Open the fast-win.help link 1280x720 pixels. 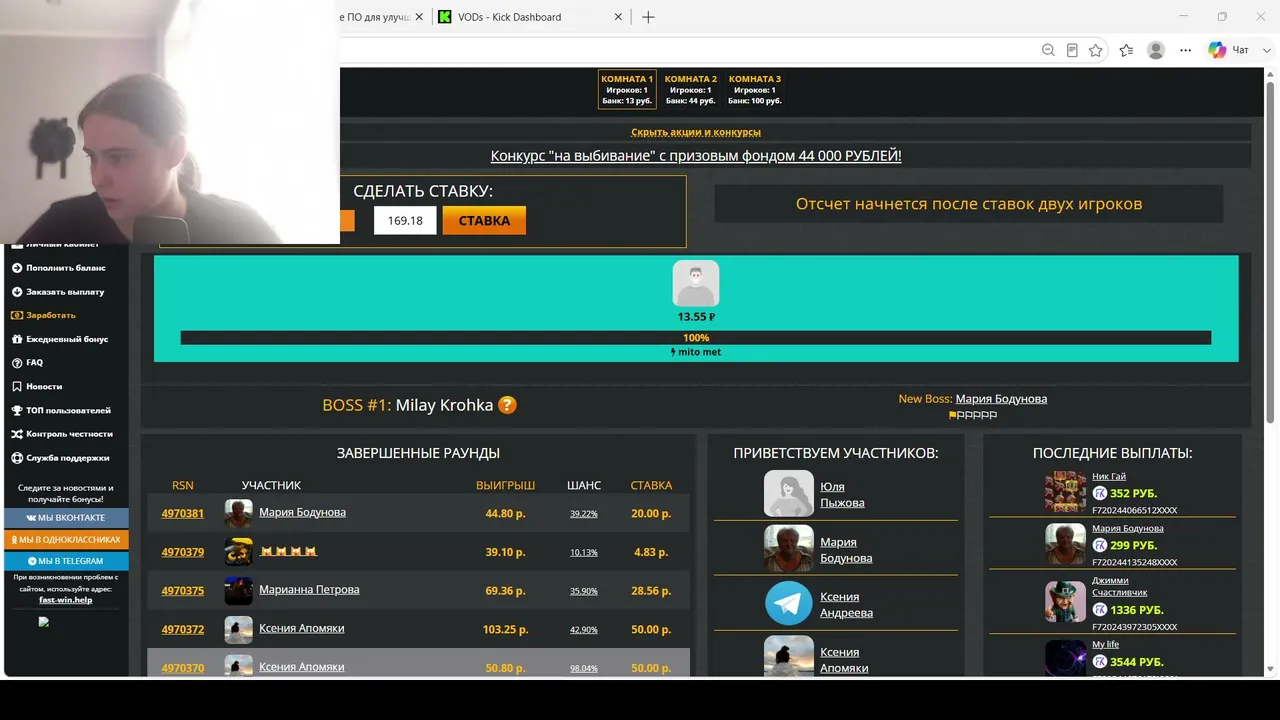pyautogui.click(x=66, y=600)
